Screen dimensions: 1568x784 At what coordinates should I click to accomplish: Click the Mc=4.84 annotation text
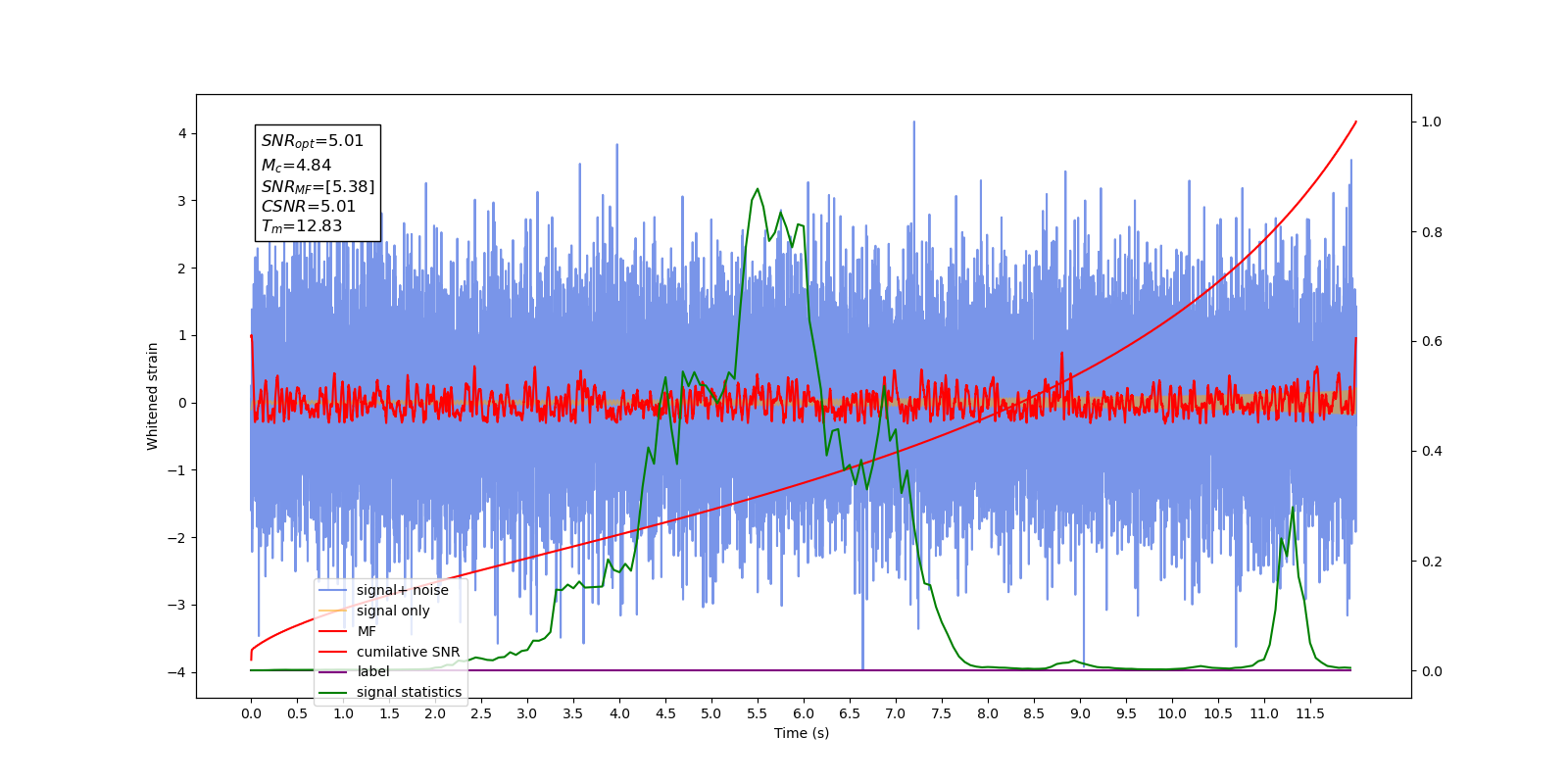pyautogui.click(x=296, y=166)
